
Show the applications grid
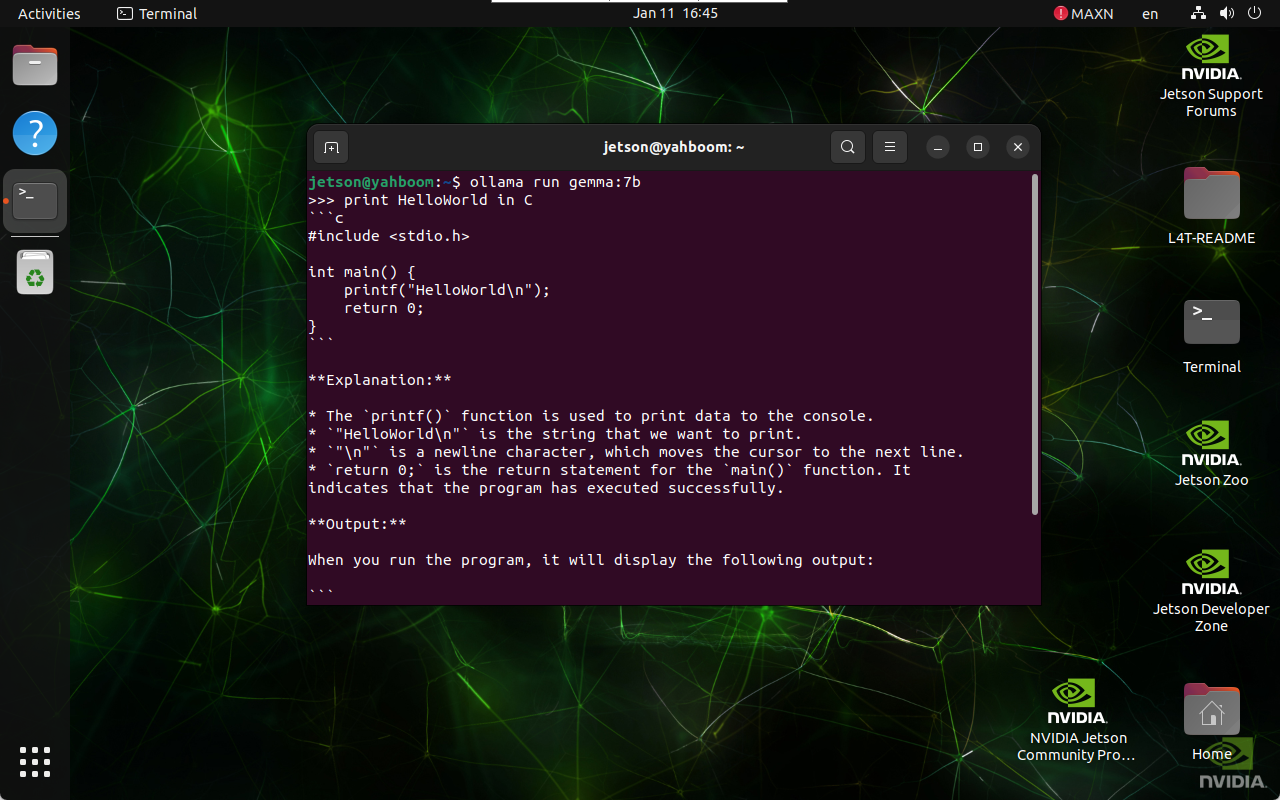(x=35, y=761)
